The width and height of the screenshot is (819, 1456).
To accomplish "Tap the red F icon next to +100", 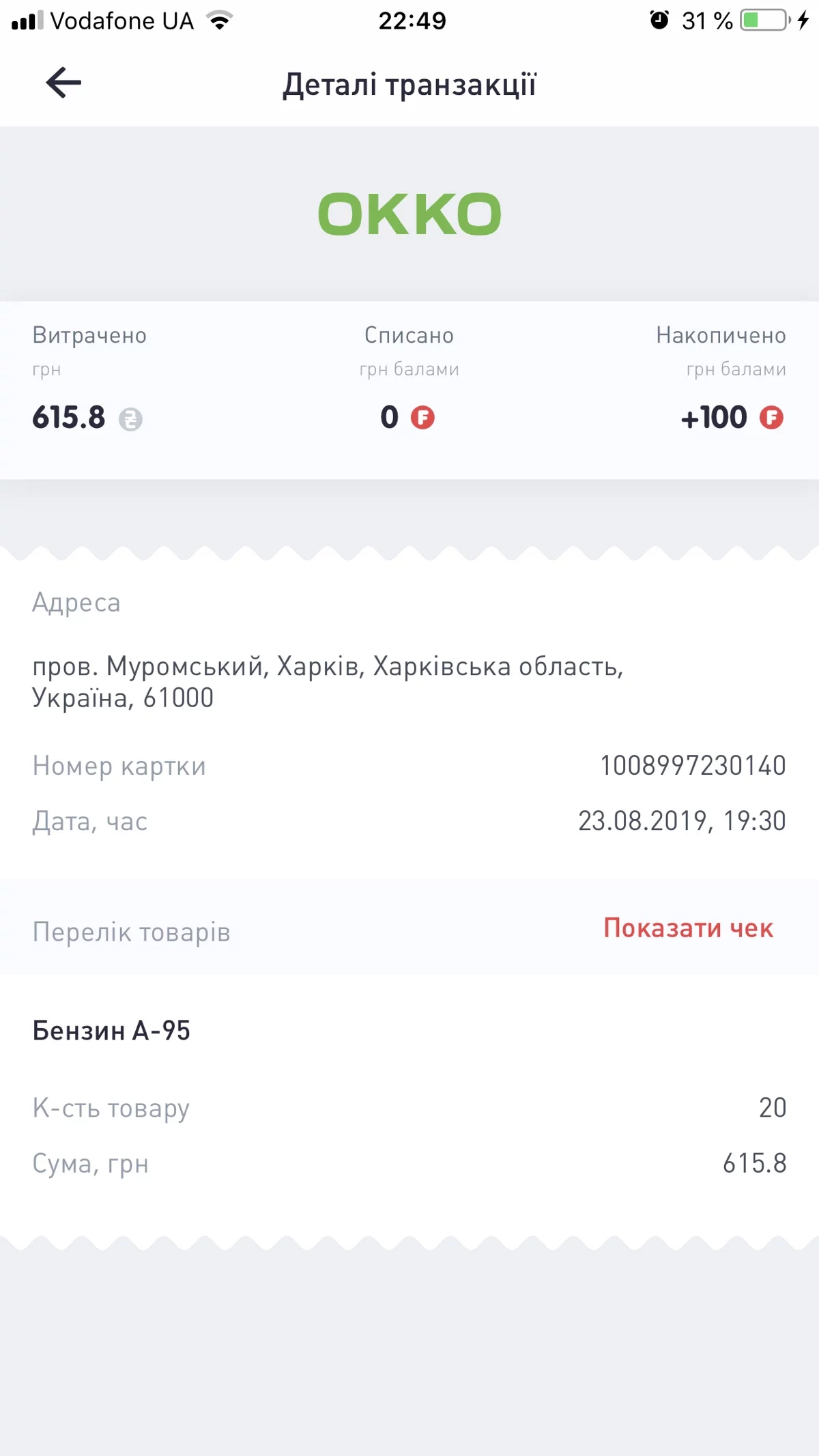I will coord(771,417).
